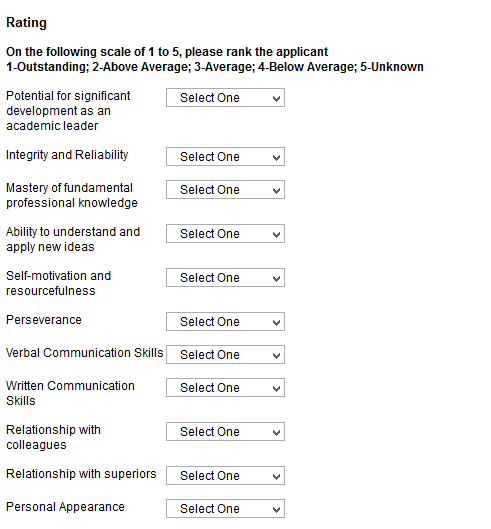Image resolution: width=491 pixels, height=529 pixels.
Task: Open the new ideas ability rating dropdown
Action: 225,233
